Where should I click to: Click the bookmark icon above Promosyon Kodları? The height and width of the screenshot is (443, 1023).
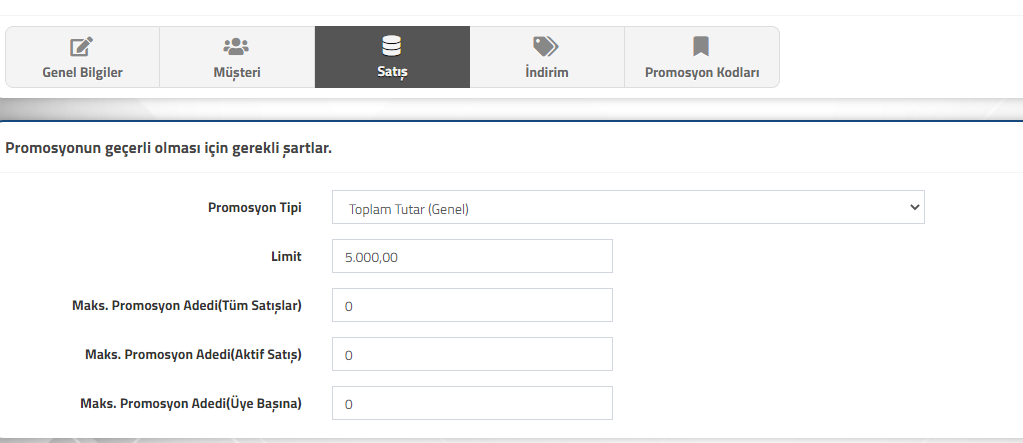click(x=701, y=46)
